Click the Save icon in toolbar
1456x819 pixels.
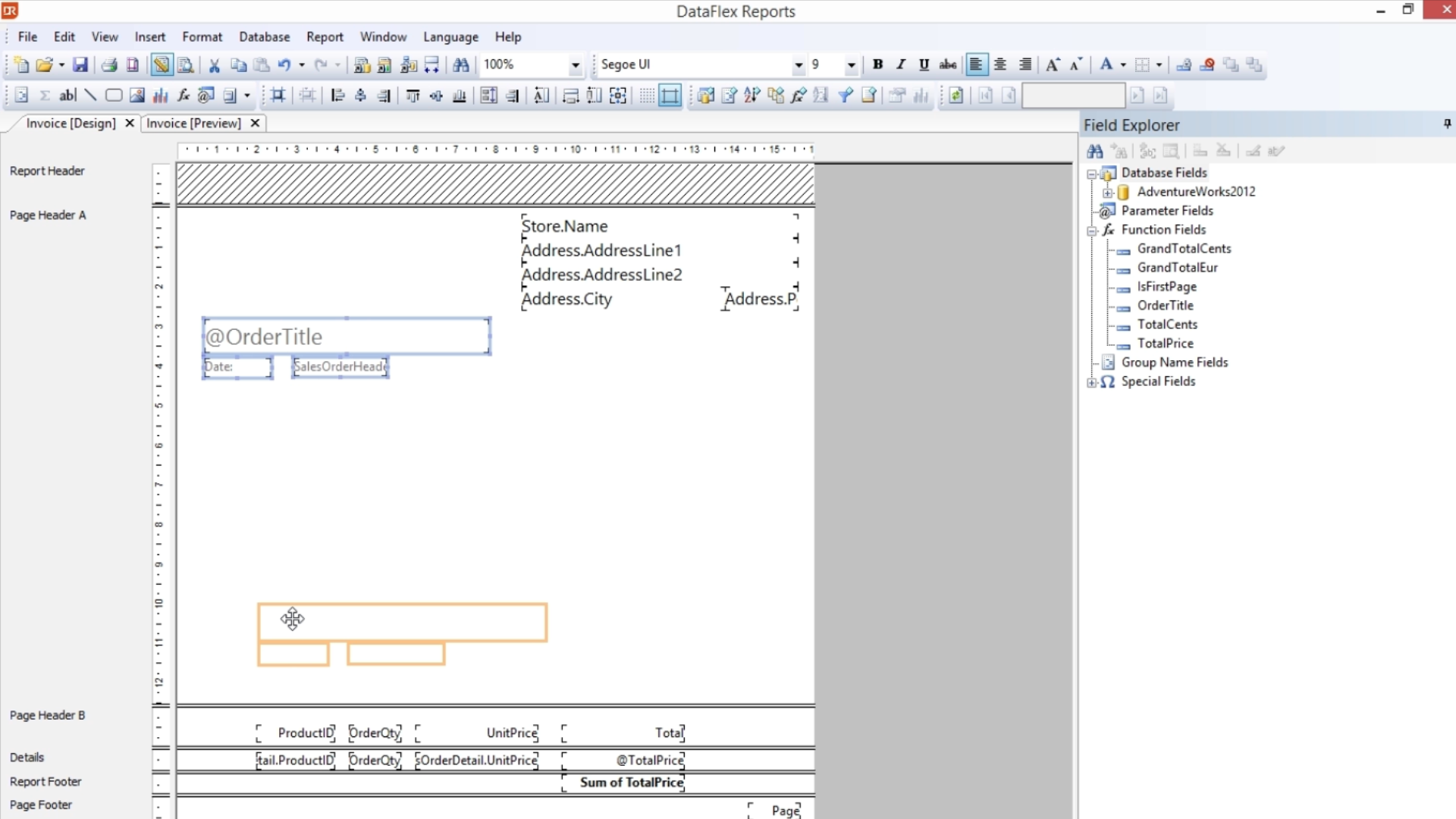coord(80,65)
